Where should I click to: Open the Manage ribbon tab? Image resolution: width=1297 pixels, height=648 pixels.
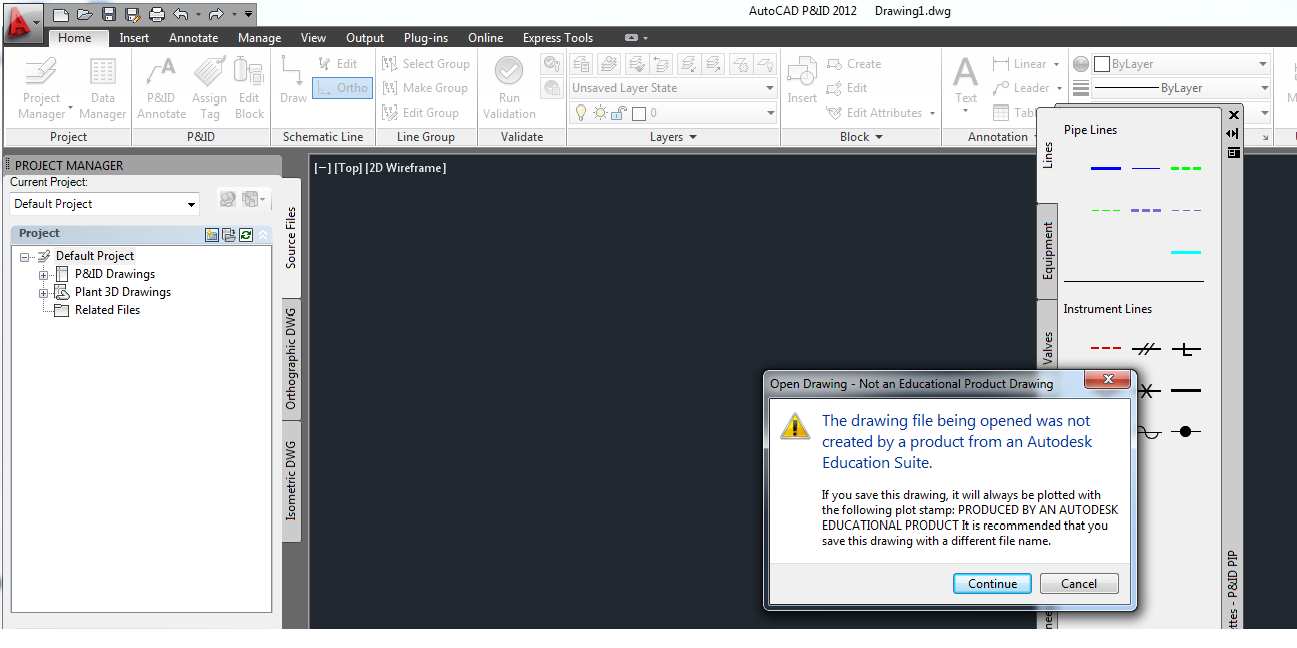pyautogui.click(x=259, y=38)
